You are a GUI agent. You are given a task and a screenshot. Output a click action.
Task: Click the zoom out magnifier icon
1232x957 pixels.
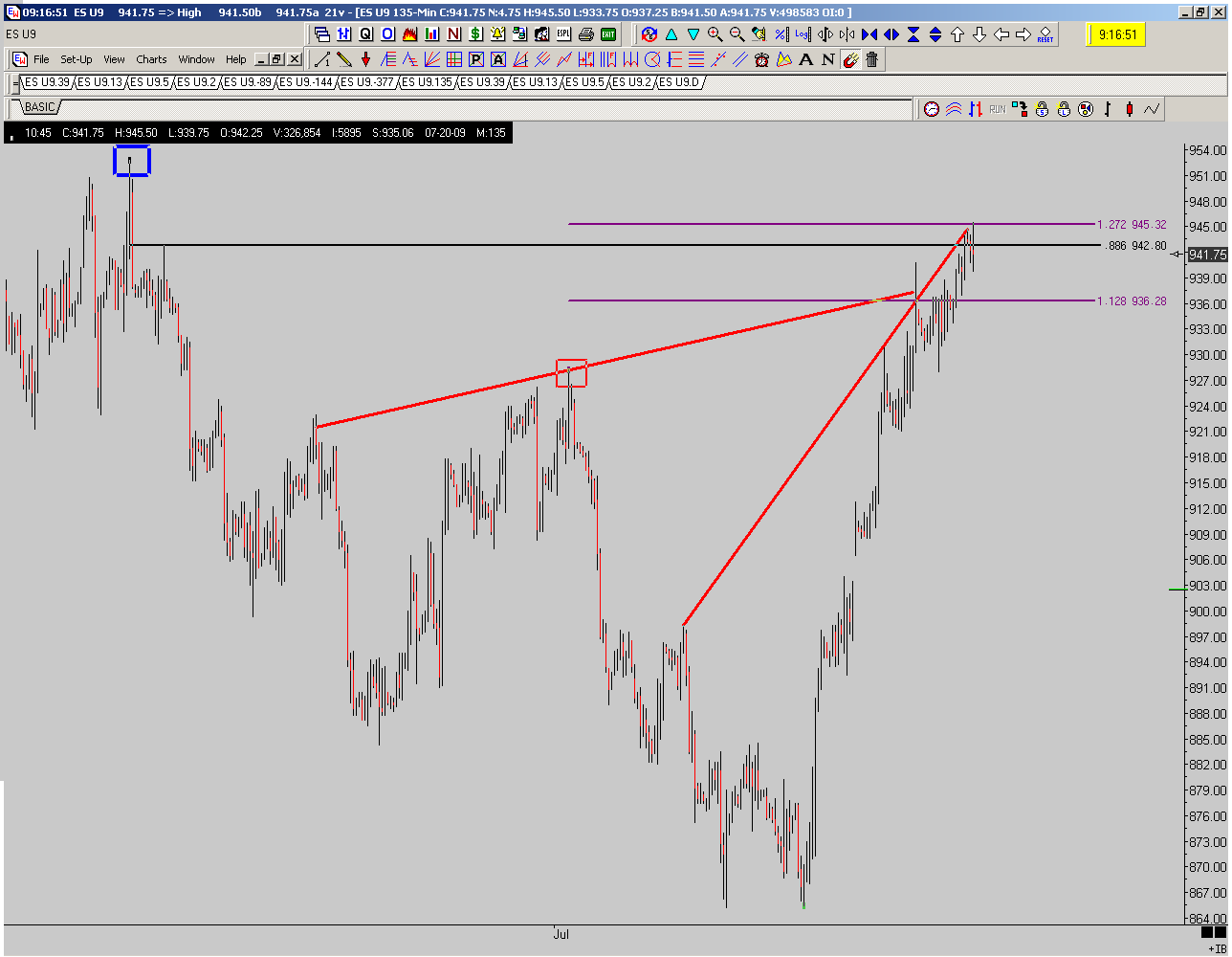[x=737, y=34]
